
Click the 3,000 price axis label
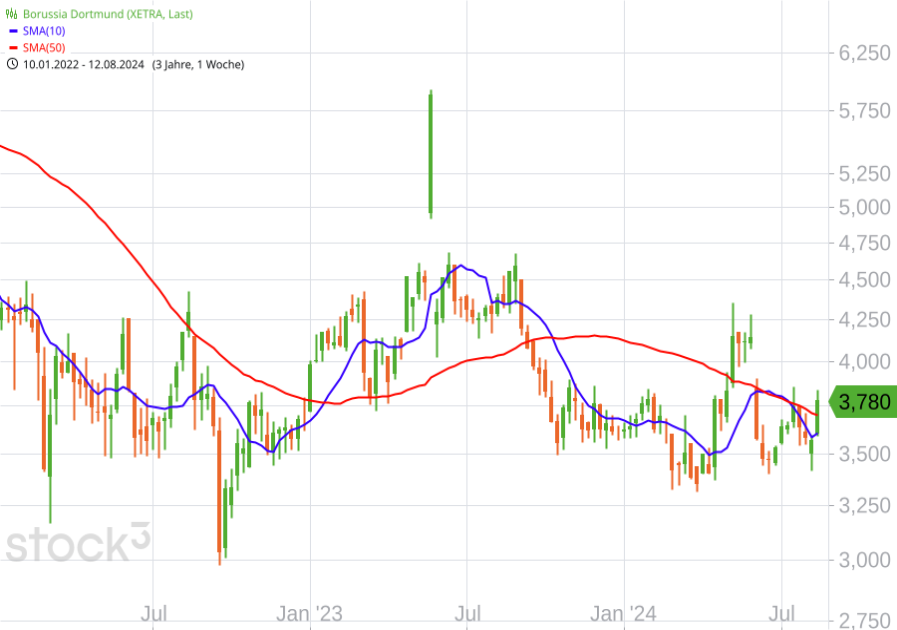click(x=864, y=560)
